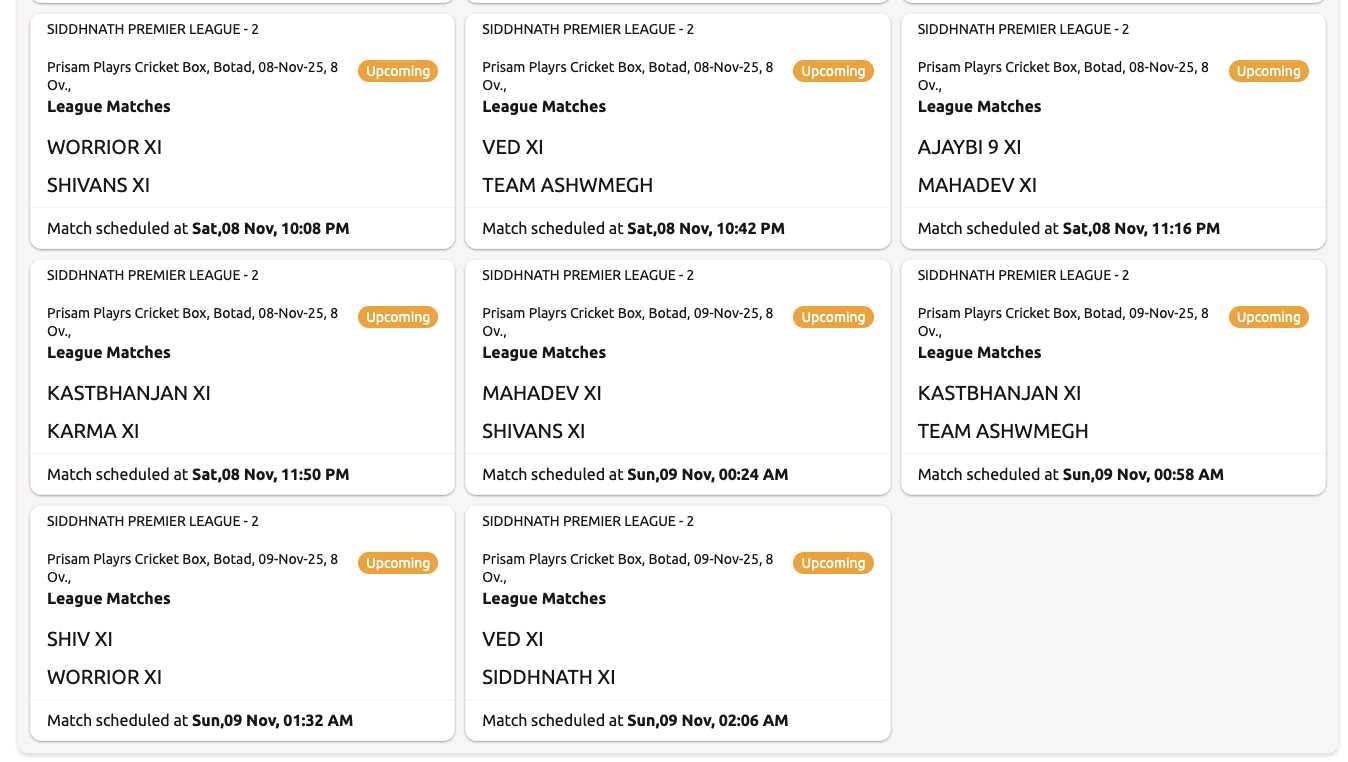Click League Matches label in the 02:06 AM card
The width and height of the screenshot is (1348, 762).
pyautogui.click(x=544, y=598)
